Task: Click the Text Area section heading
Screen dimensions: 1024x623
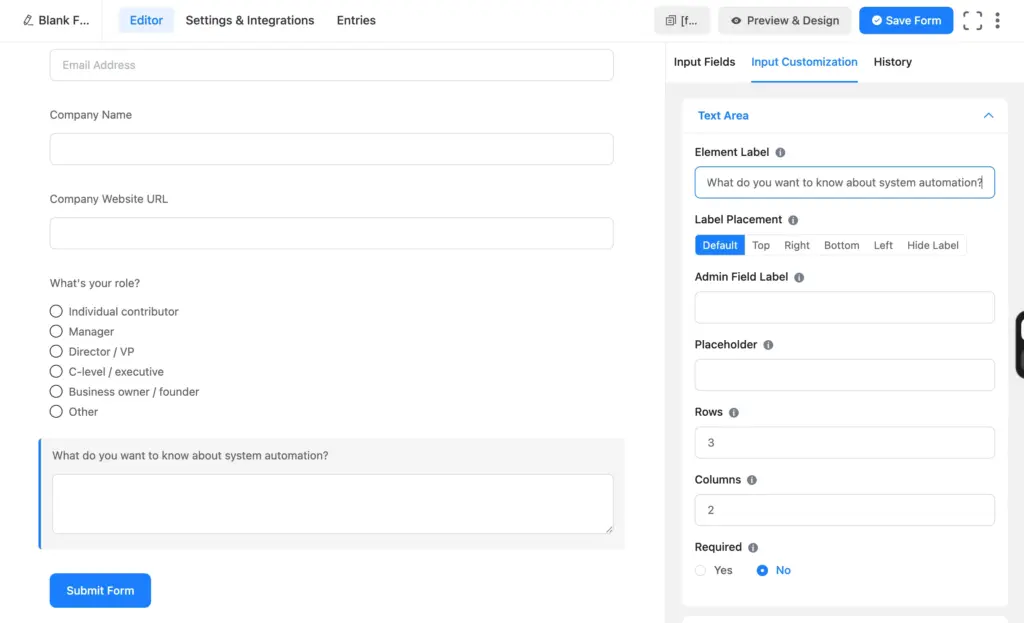Action: (722, 116)
